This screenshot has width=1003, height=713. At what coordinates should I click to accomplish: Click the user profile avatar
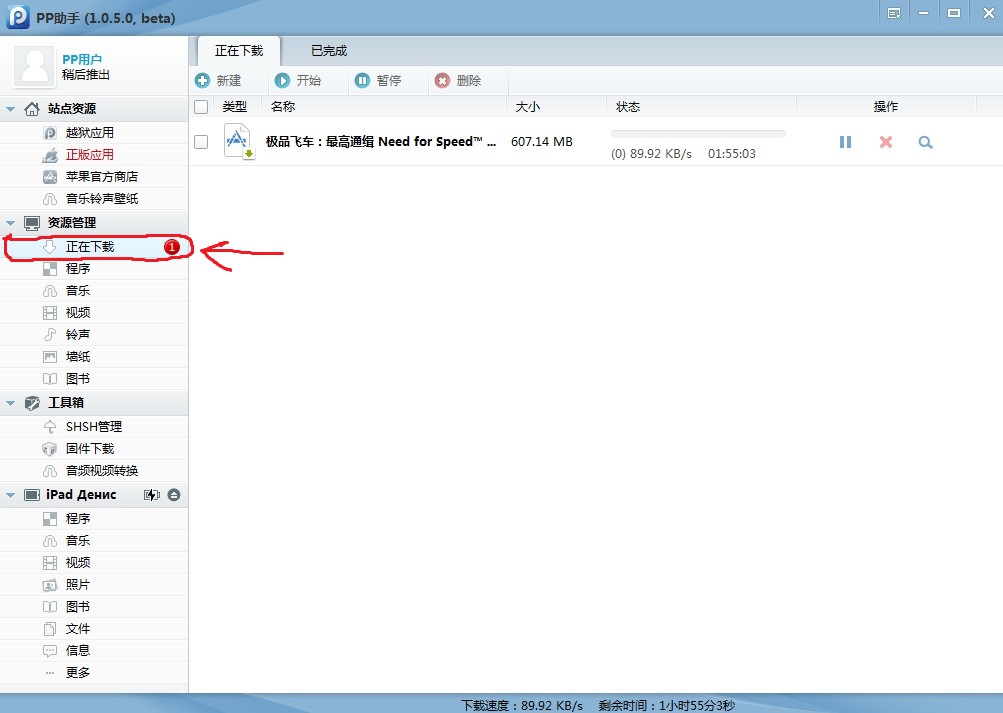(x=34, y=67)
